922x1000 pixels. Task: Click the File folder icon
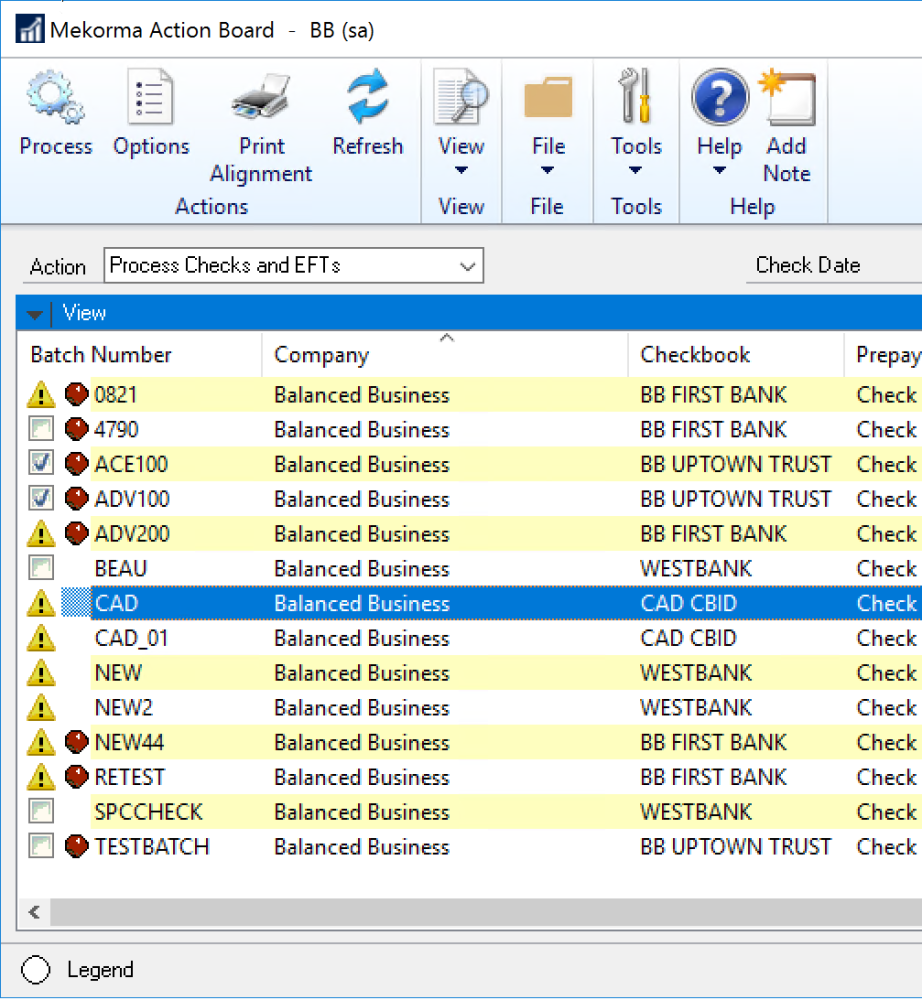tap(548, 97)
